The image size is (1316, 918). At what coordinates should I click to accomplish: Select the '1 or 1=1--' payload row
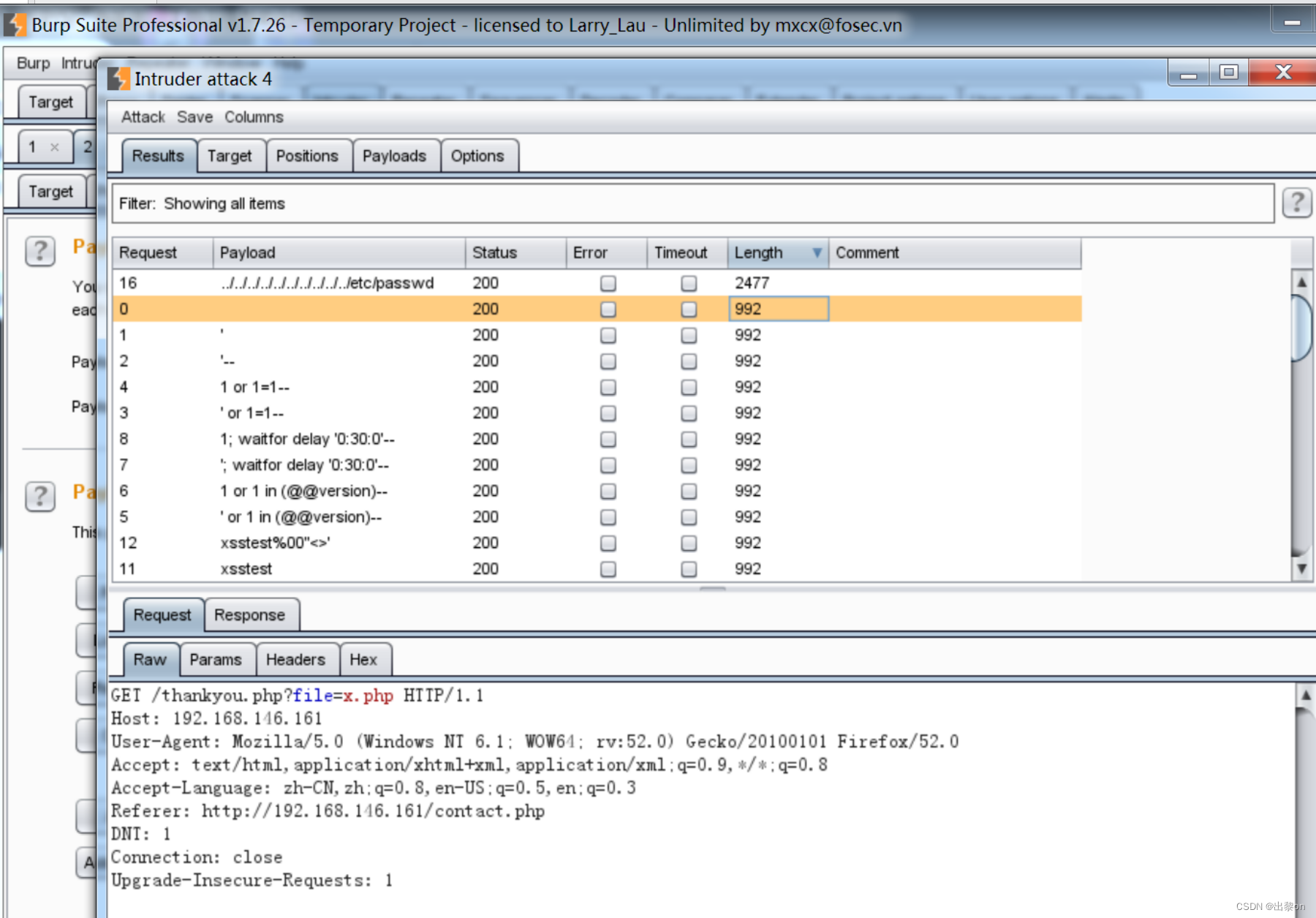point(597,387)
